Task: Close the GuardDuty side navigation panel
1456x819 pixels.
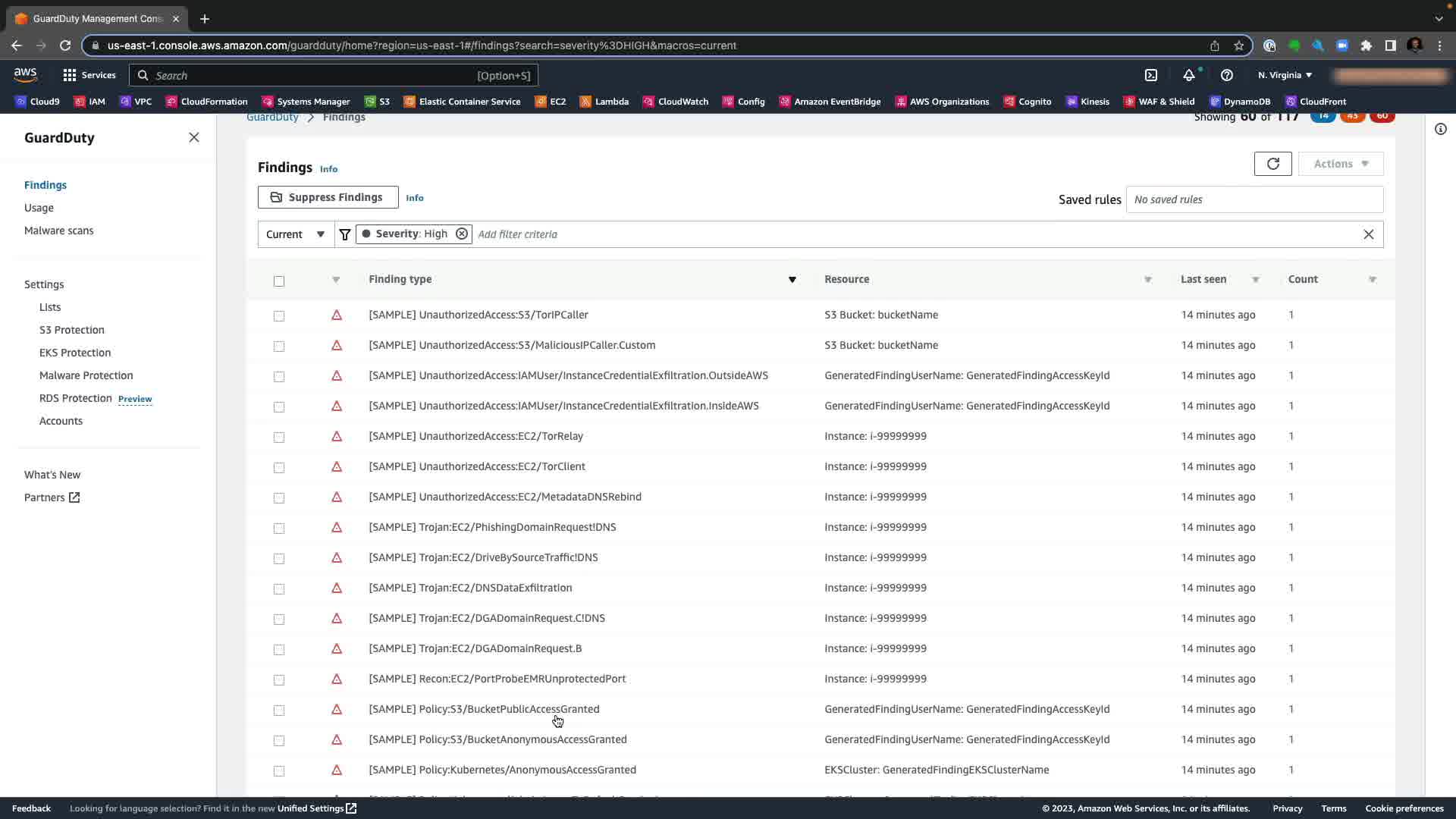Action: [194, 137]
